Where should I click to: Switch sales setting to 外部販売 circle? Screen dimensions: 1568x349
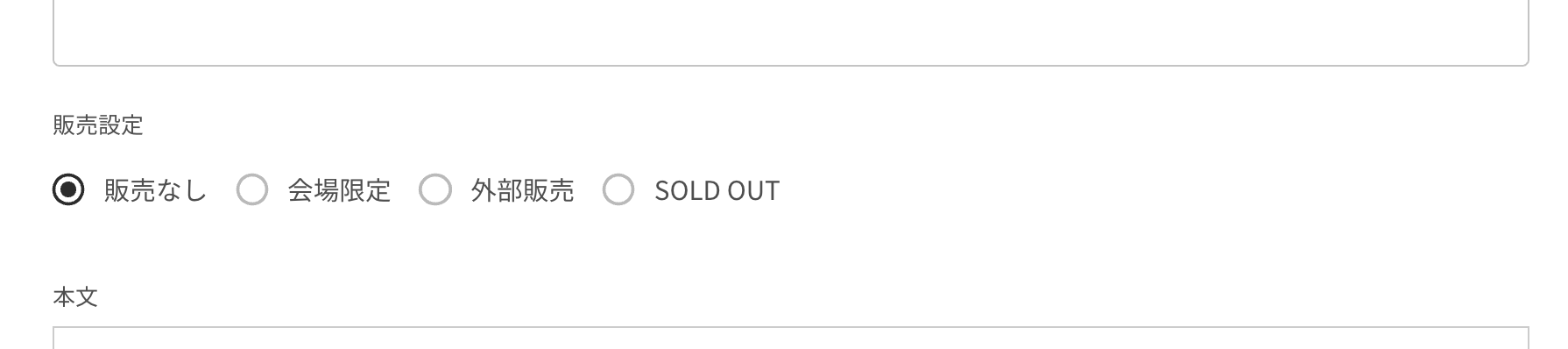click(x=435, y=189)
